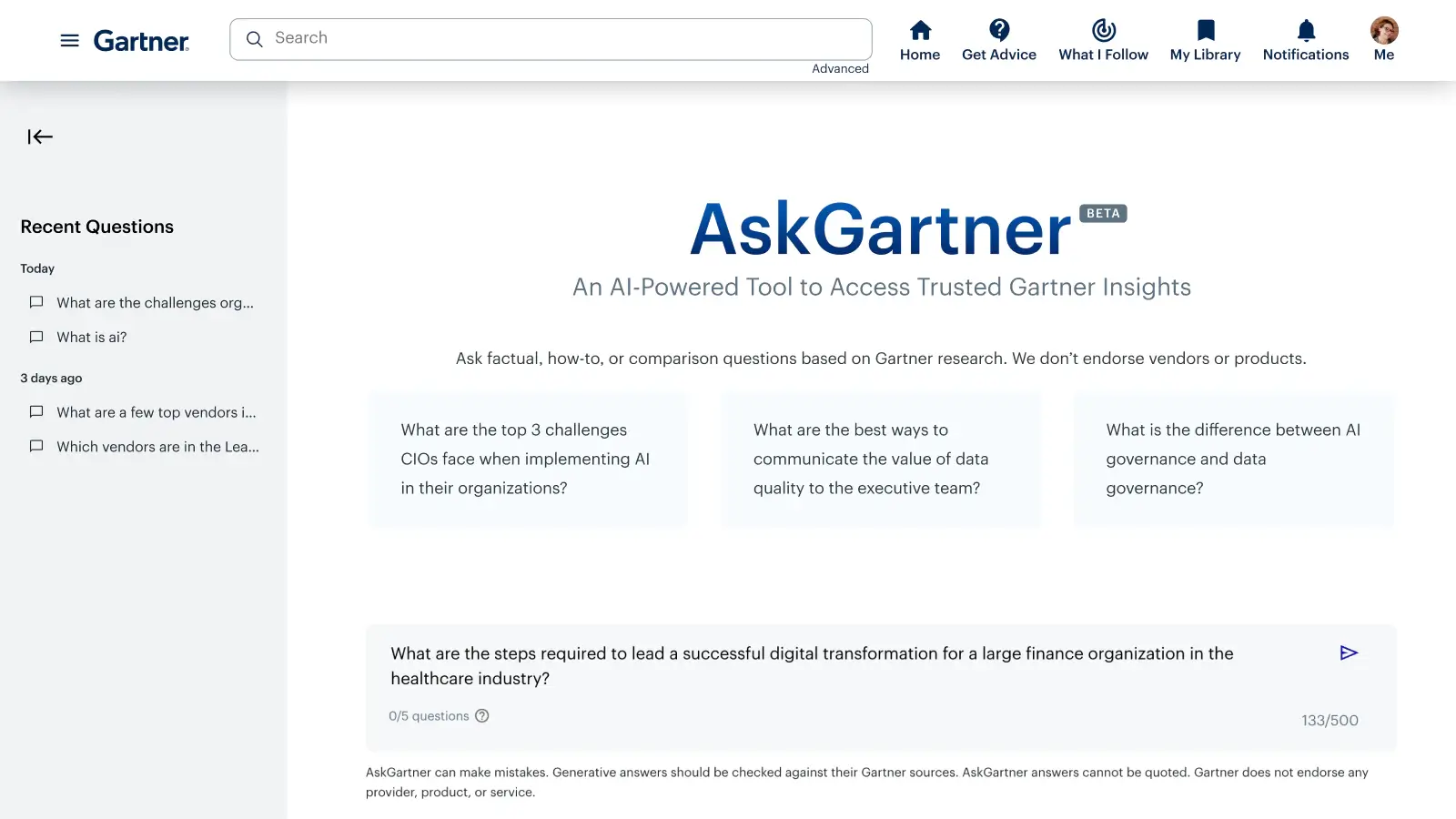Image resolution: width=1456 pixels, height=819 pixels.
Task: Click the Home house icon
Action: (919, 29)
